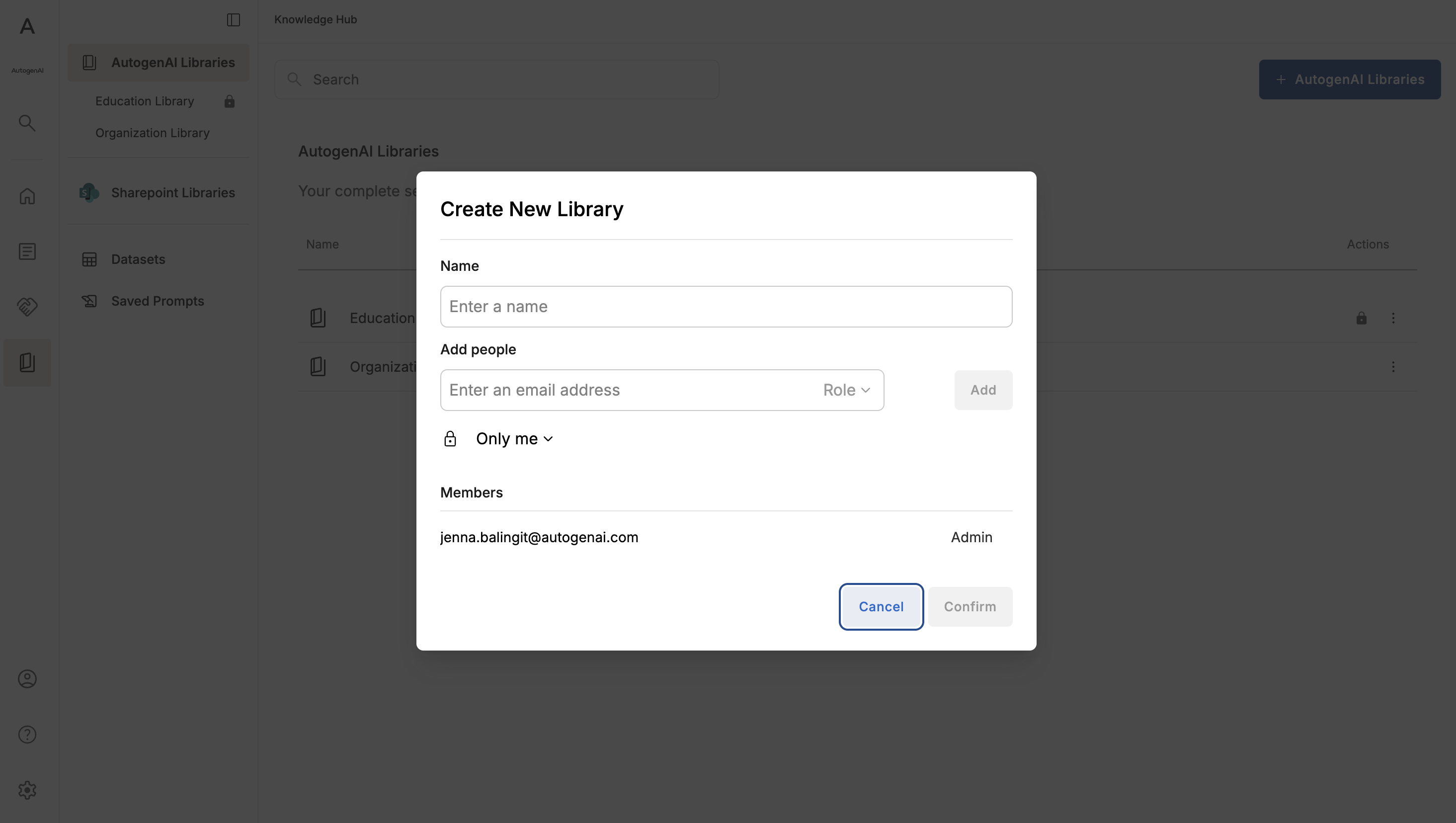Select the Knowledge Hub library icon in rail
Viewport: 1456px width, 823px height.
coord(27,362)
